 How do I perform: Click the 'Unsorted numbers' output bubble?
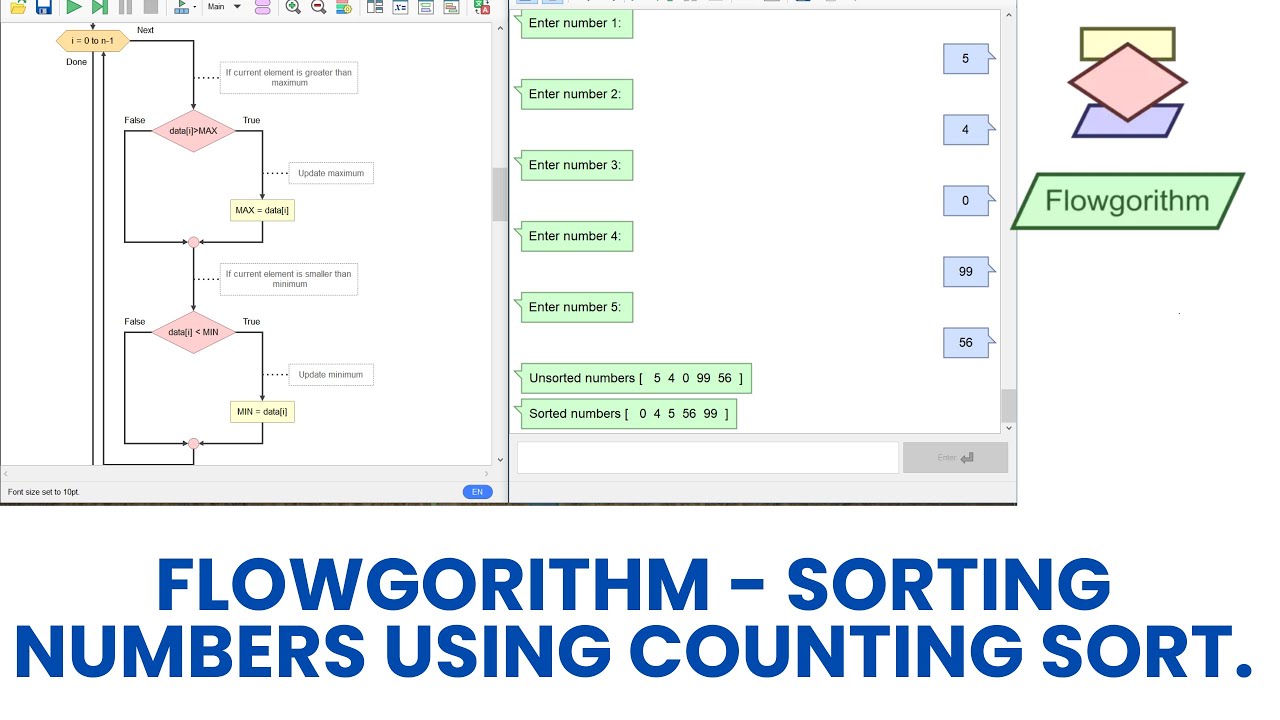click(633, 378)
